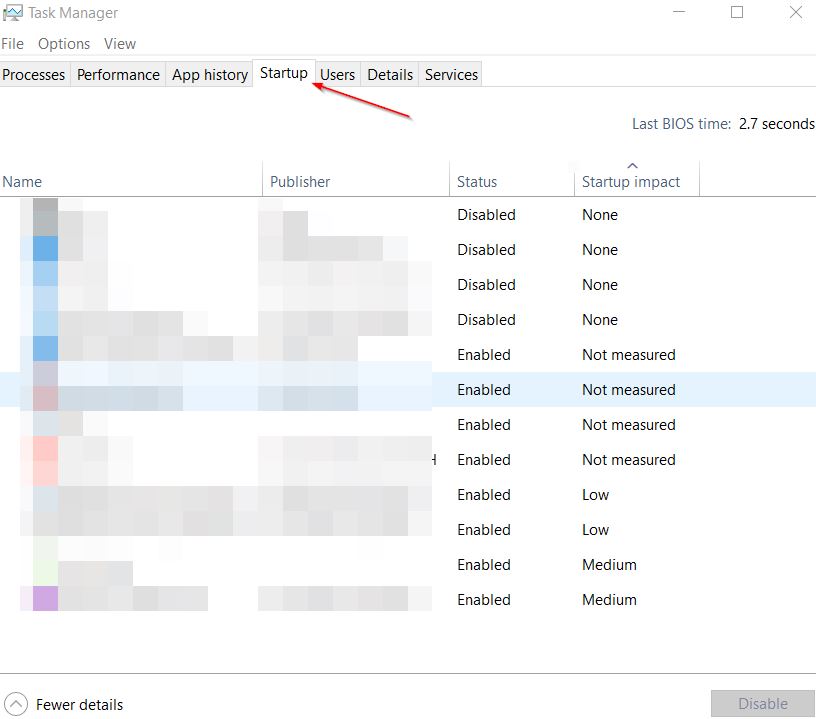
Task: Minimize the Task Manager window
Action: 679,12
